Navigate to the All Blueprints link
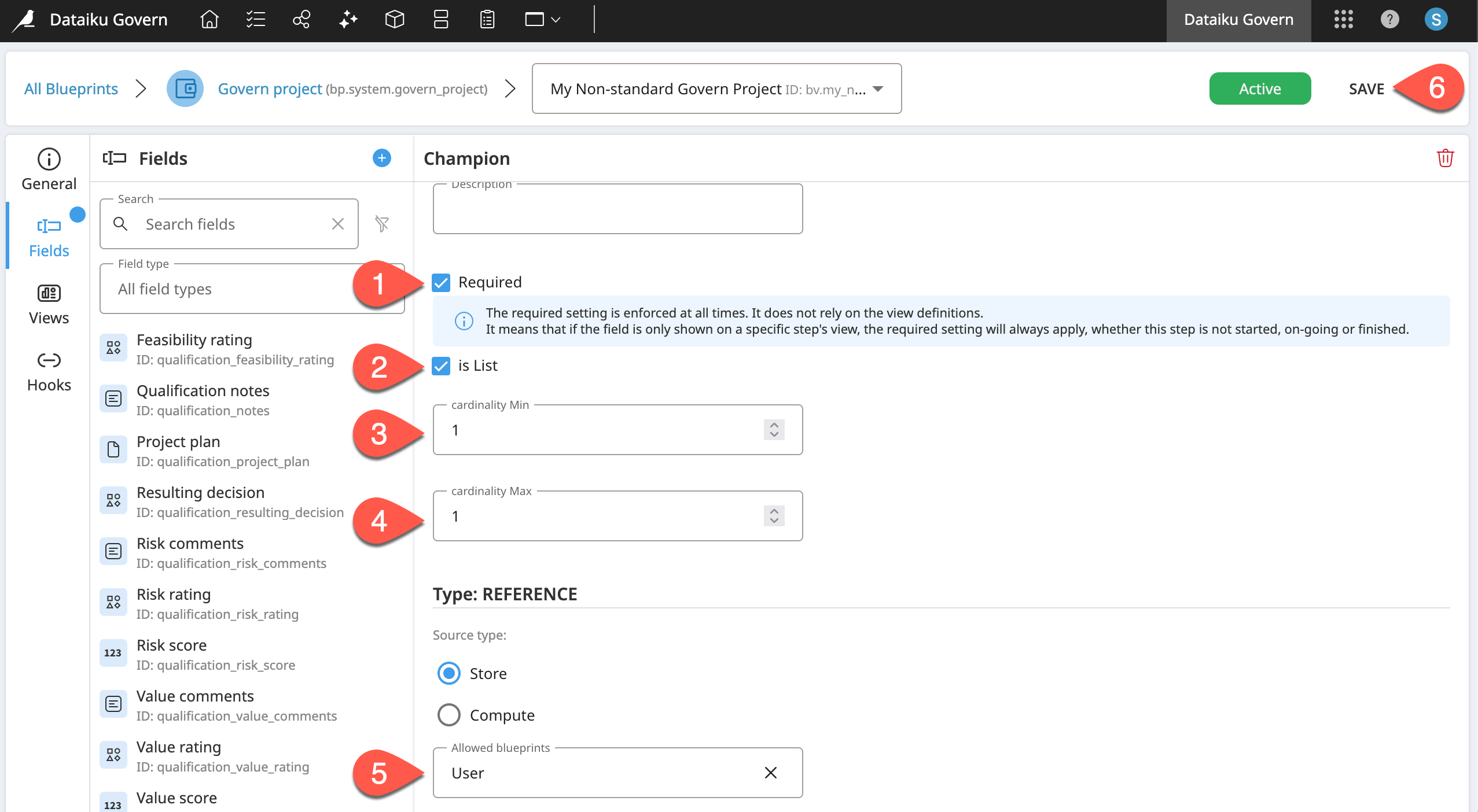 [71, 88]
